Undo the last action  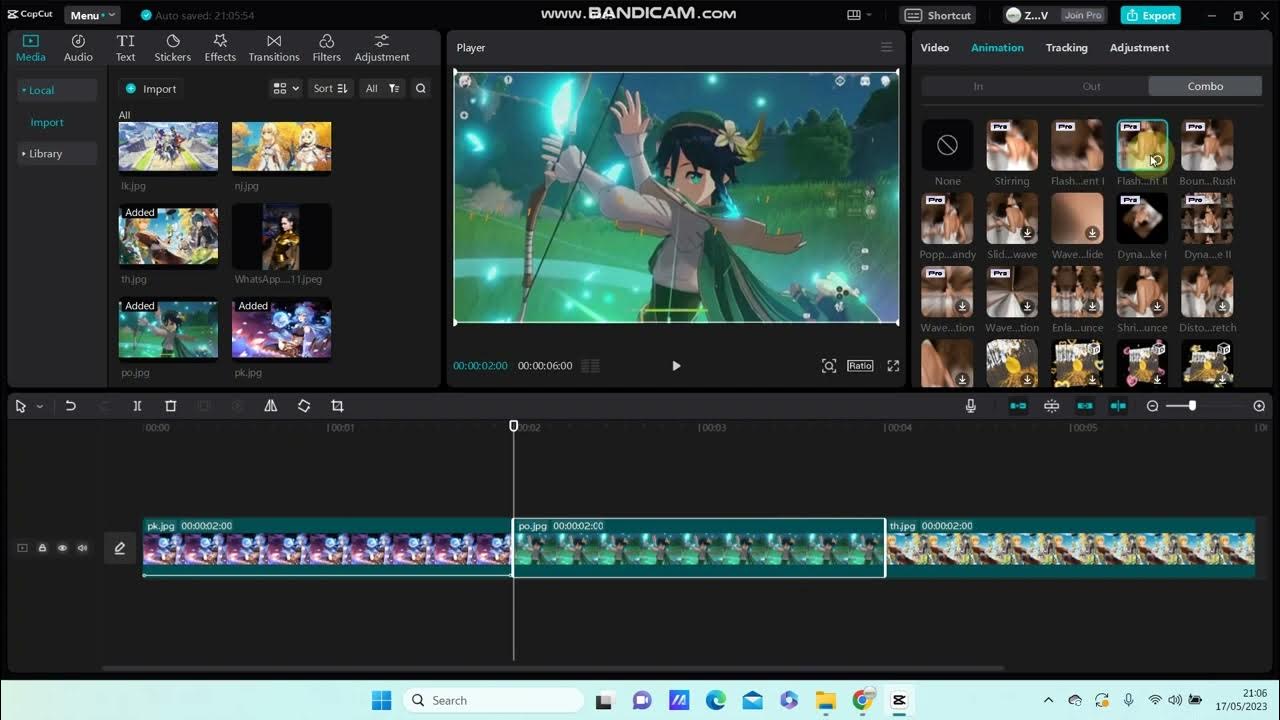pyautogui.click(x=70, y=406)
